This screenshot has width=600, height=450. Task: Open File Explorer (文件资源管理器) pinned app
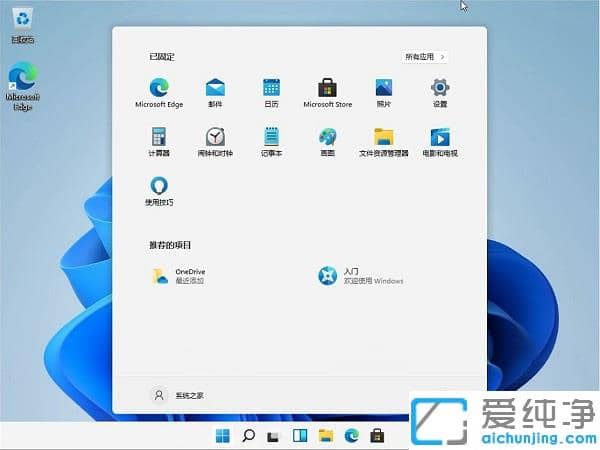384,142
